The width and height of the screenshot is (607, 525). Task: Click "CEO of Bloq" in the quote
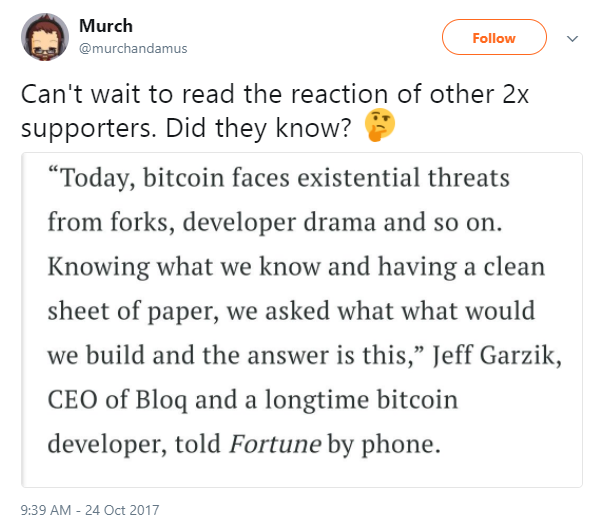(x=113, y=399)
